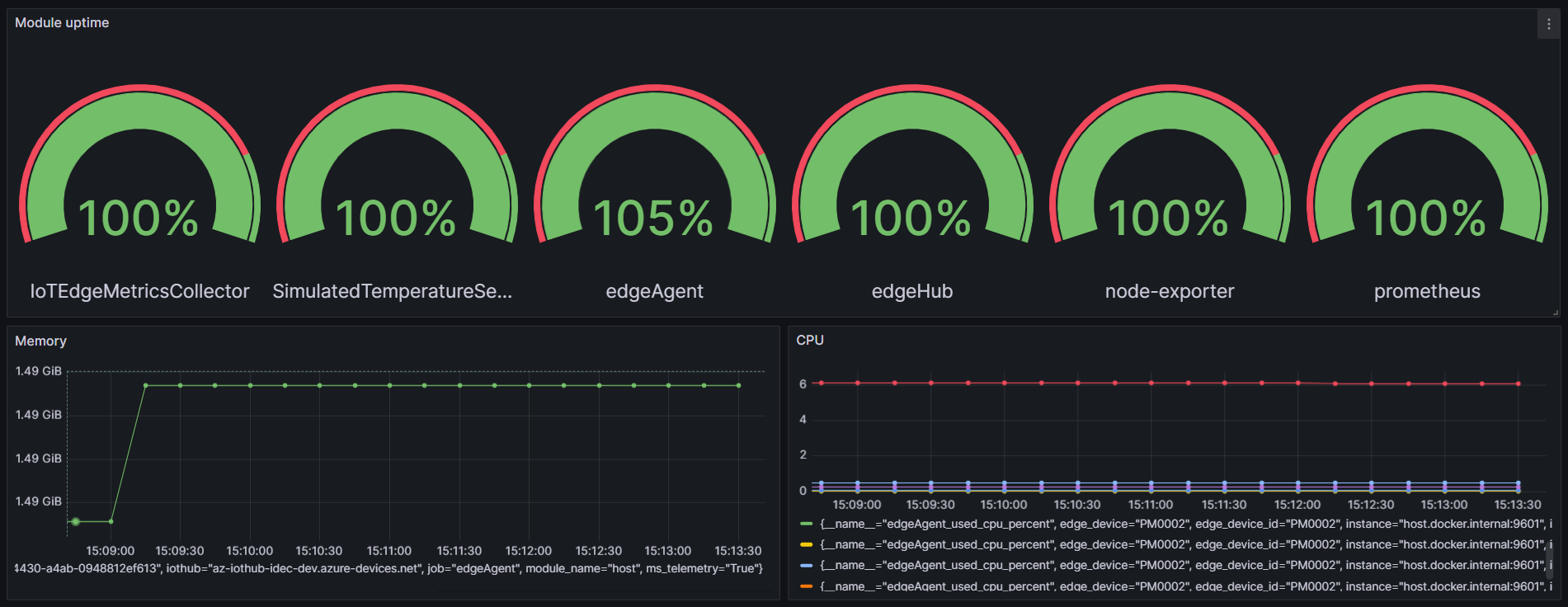1568x607 pixels.
Task: Click the yellow series color swatch in CPU legend
Action: click(807, 544)
